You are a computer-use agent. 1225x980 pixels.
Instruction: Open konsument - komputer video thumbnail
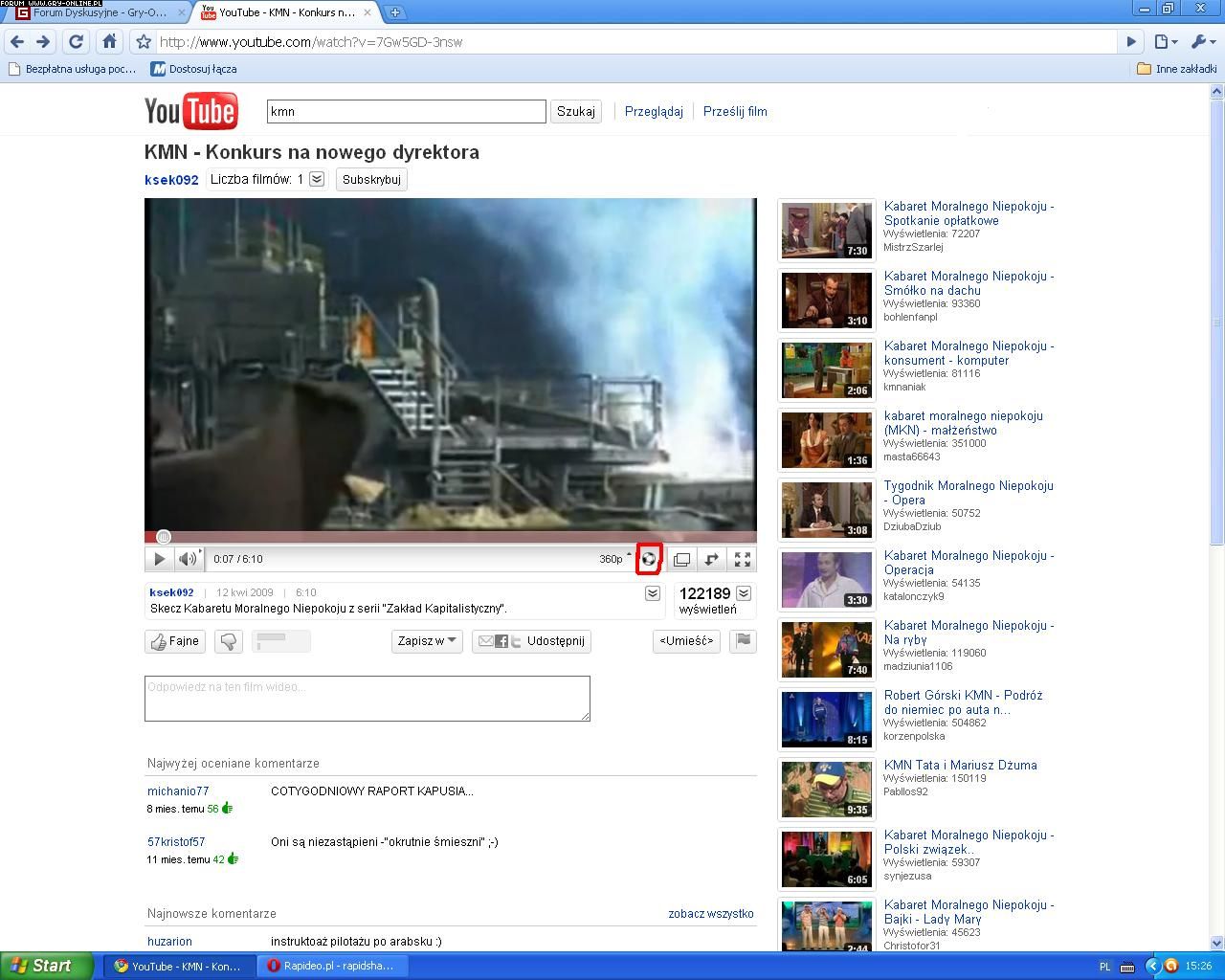tap(827, 370)
